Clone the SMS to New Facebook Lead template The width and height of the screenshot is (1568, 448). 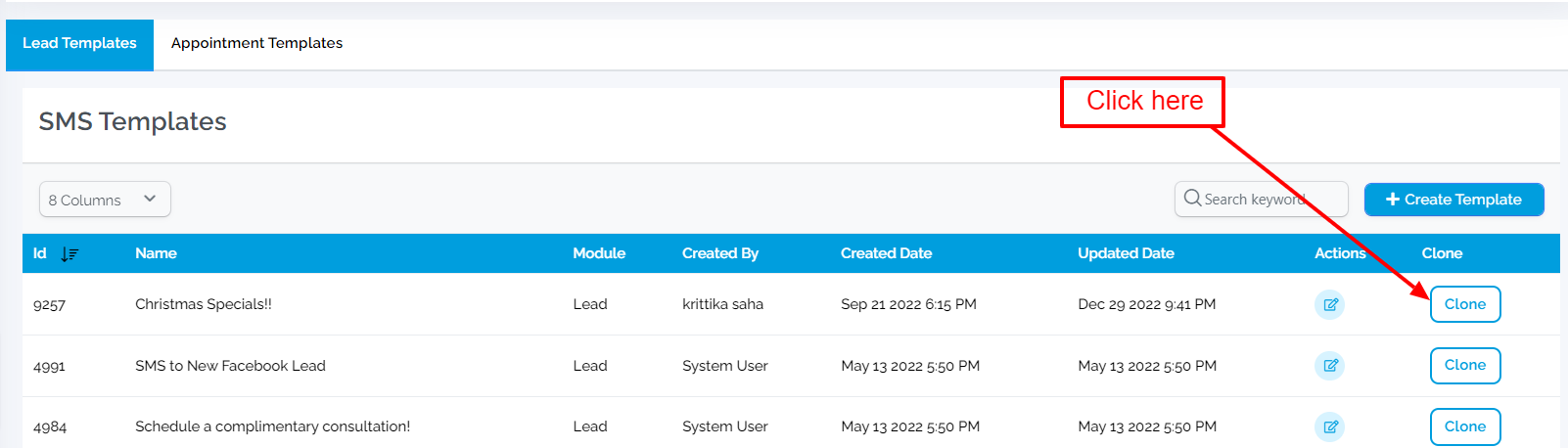click(1464, 366)
